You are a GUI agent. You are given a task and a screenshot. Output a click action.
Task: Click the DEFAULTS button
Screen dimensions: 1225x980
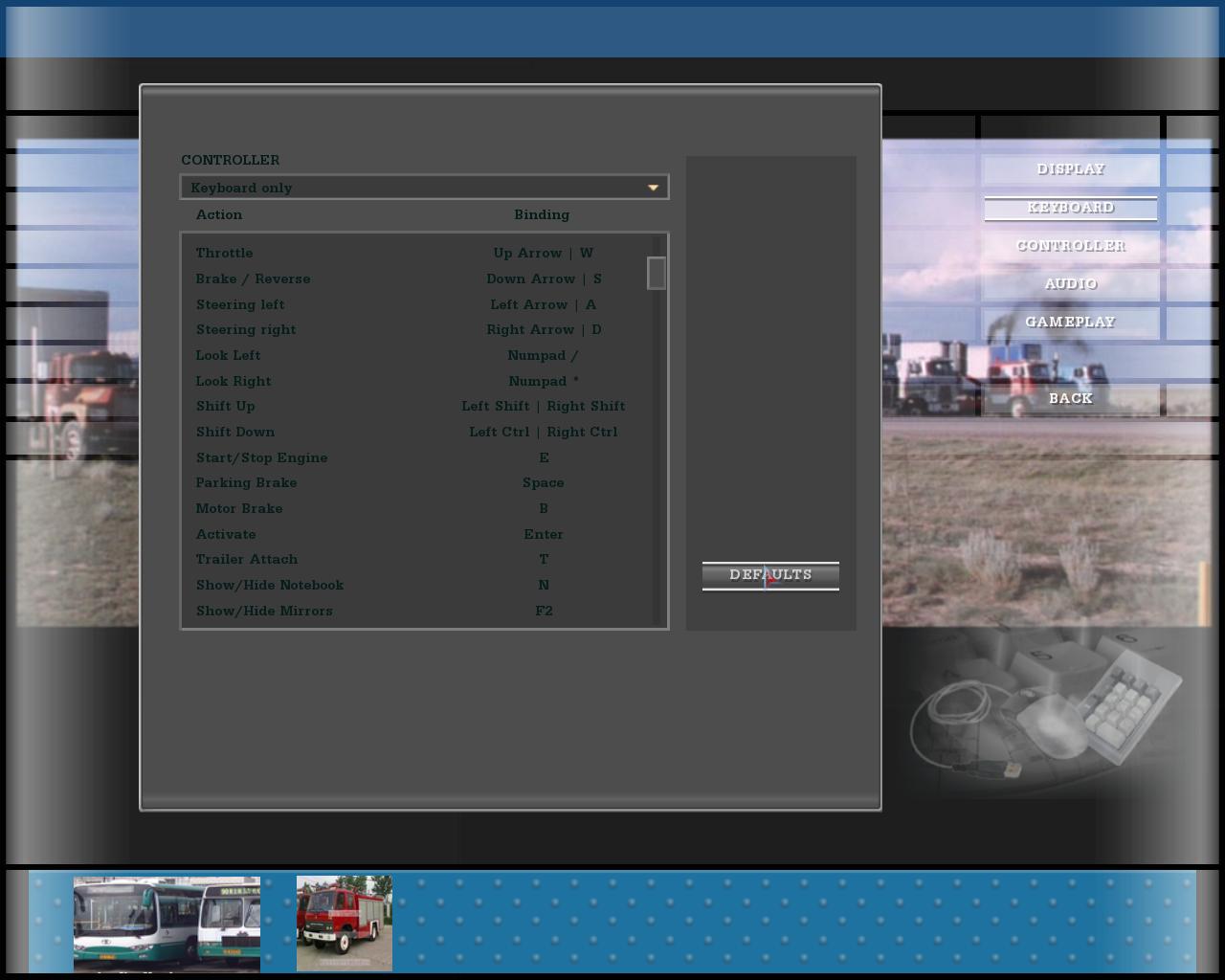(x=770, y=575)
